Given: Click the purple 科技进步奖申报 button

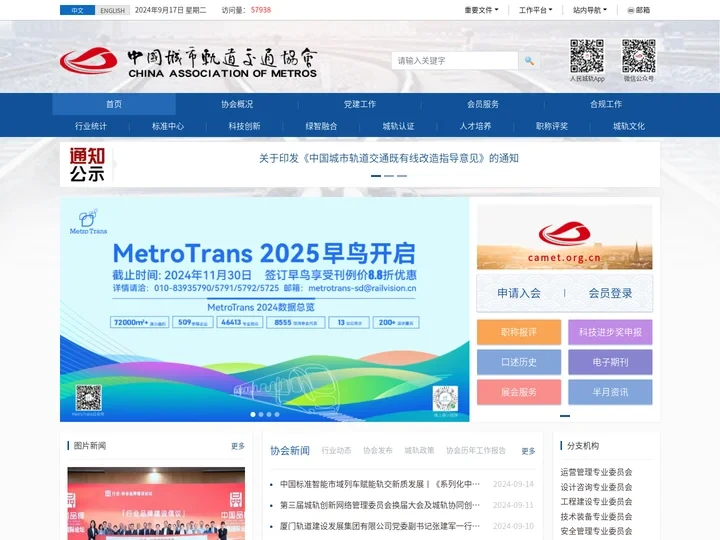Looking at the screenshot, I should point(610,332).
